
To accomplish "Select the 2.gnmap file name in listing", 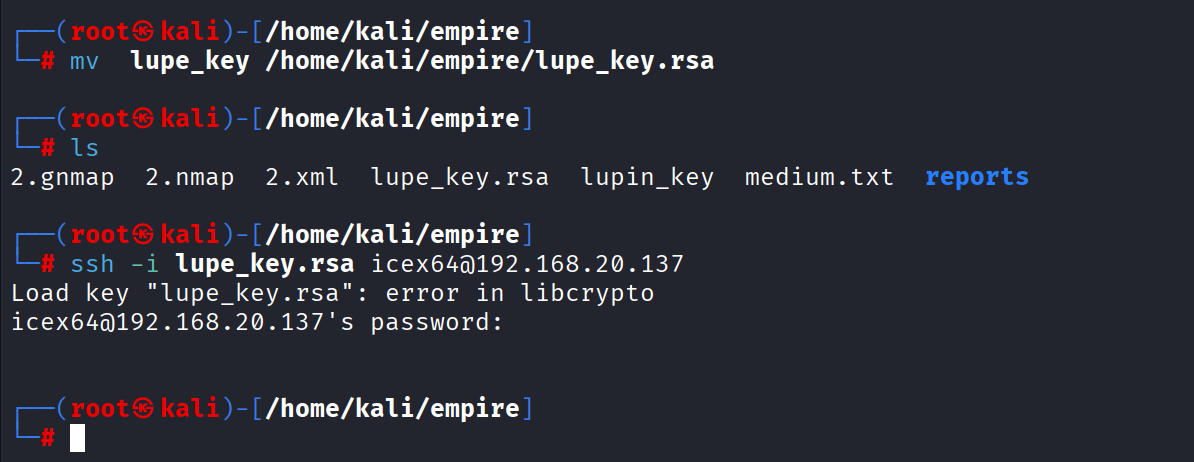I will click(x=62, y=178).
